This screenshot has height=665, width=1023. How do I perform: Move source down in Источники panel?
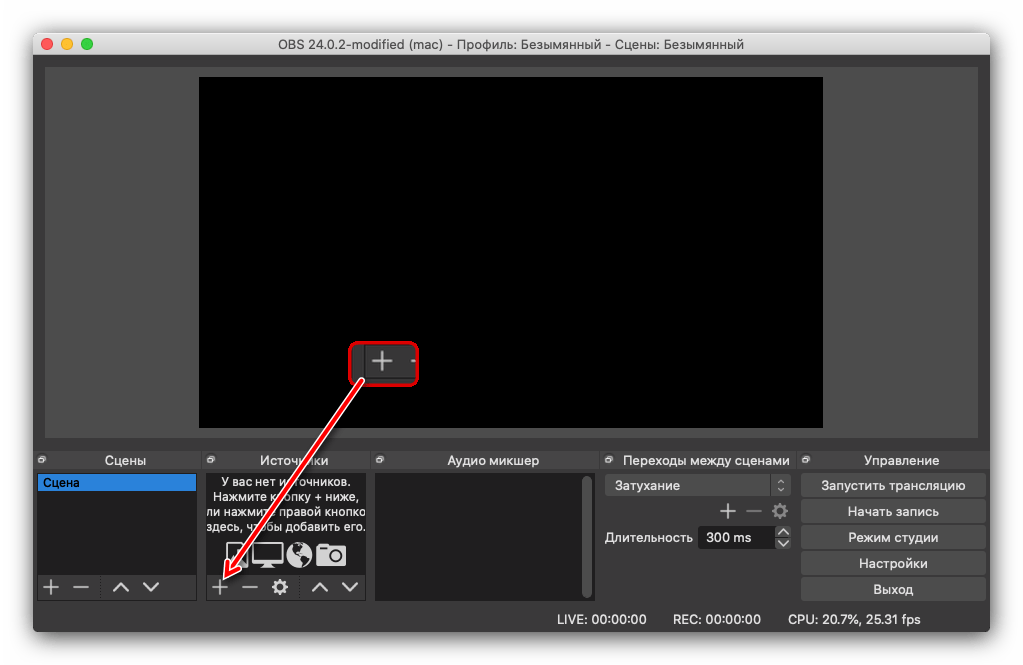point(350,587)
